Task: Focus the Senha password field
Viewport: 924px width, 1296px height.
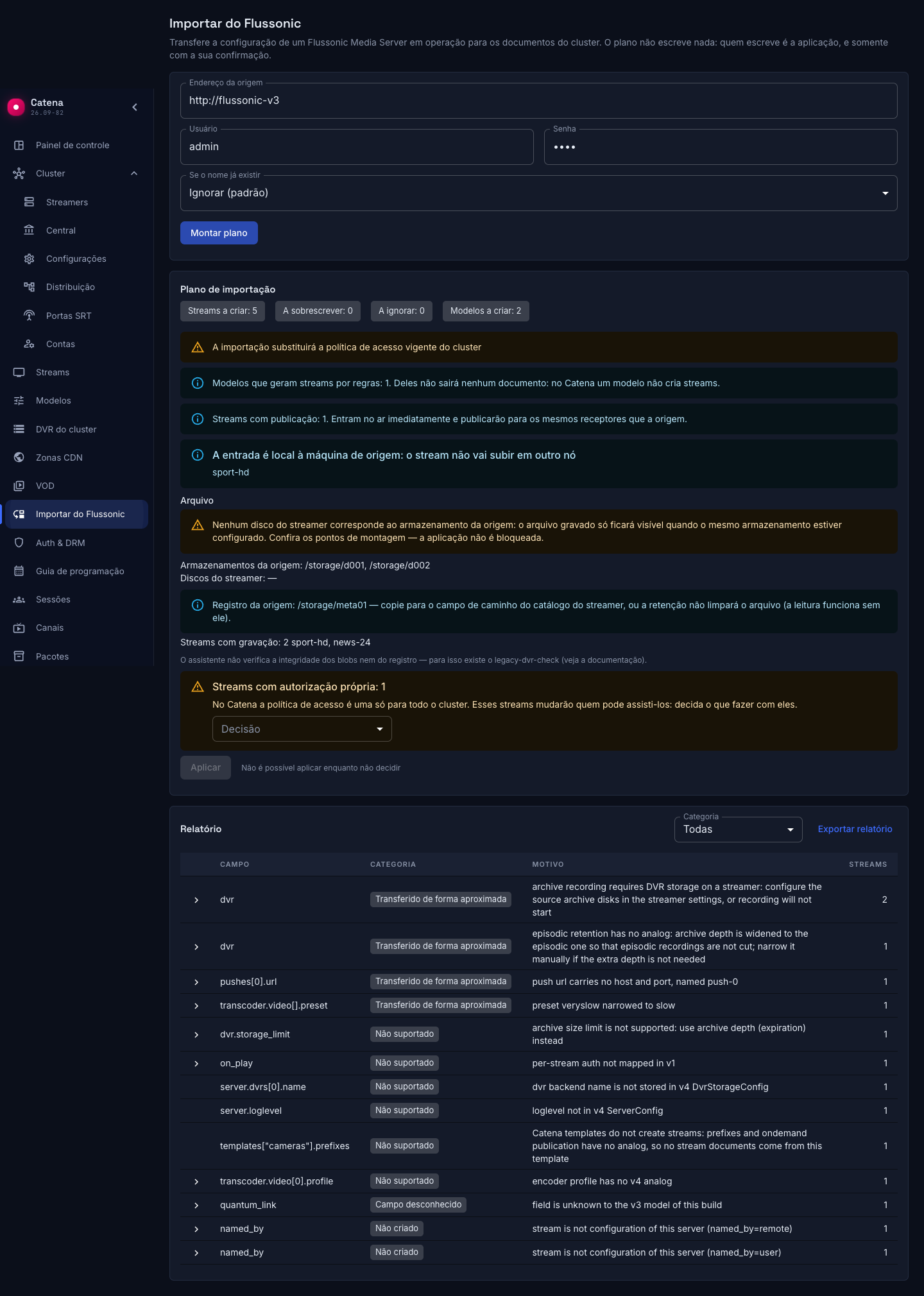Action: [x=721, y=147]
